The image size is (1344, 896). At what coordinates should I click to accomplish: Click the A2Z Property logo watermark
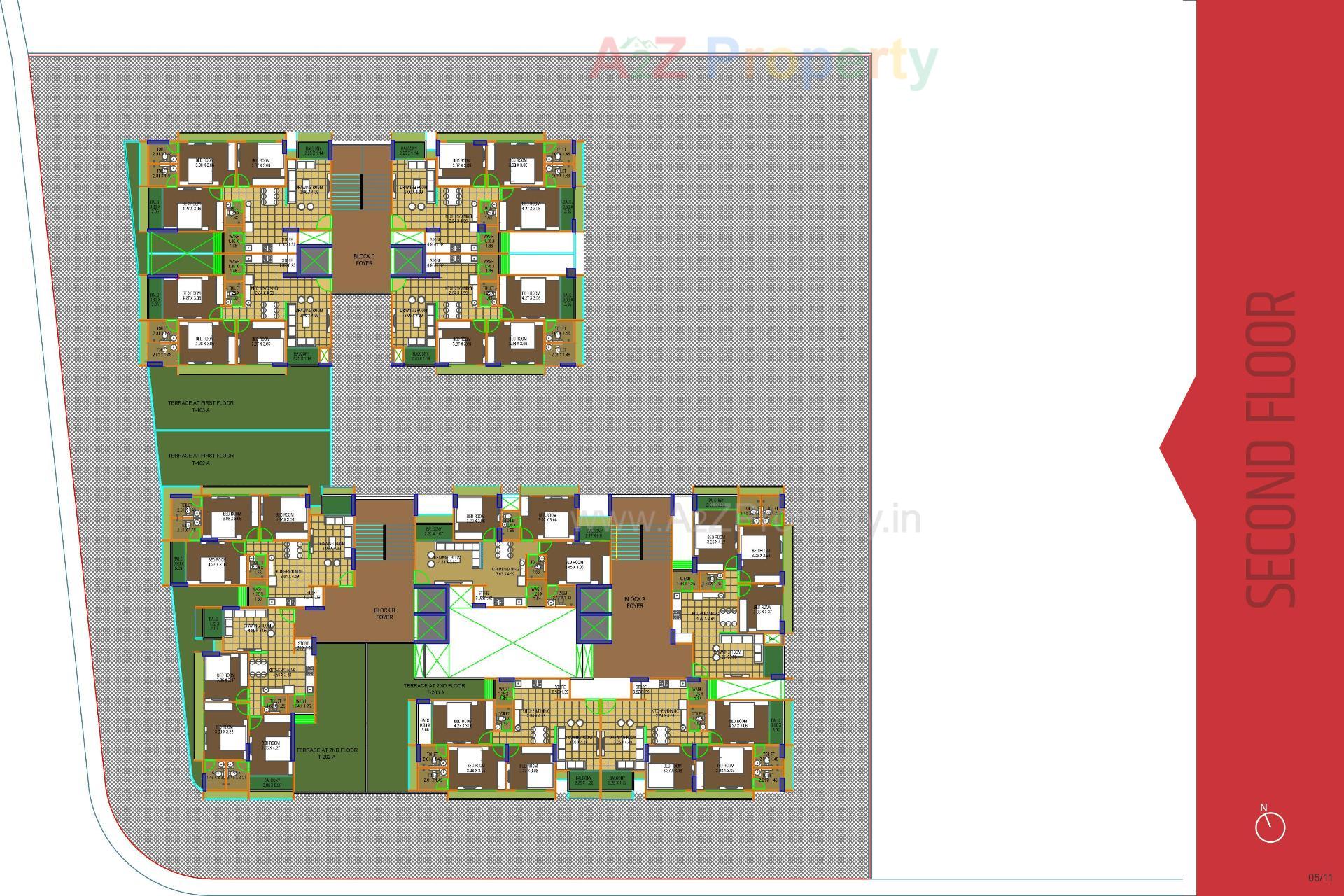point(763,59)
